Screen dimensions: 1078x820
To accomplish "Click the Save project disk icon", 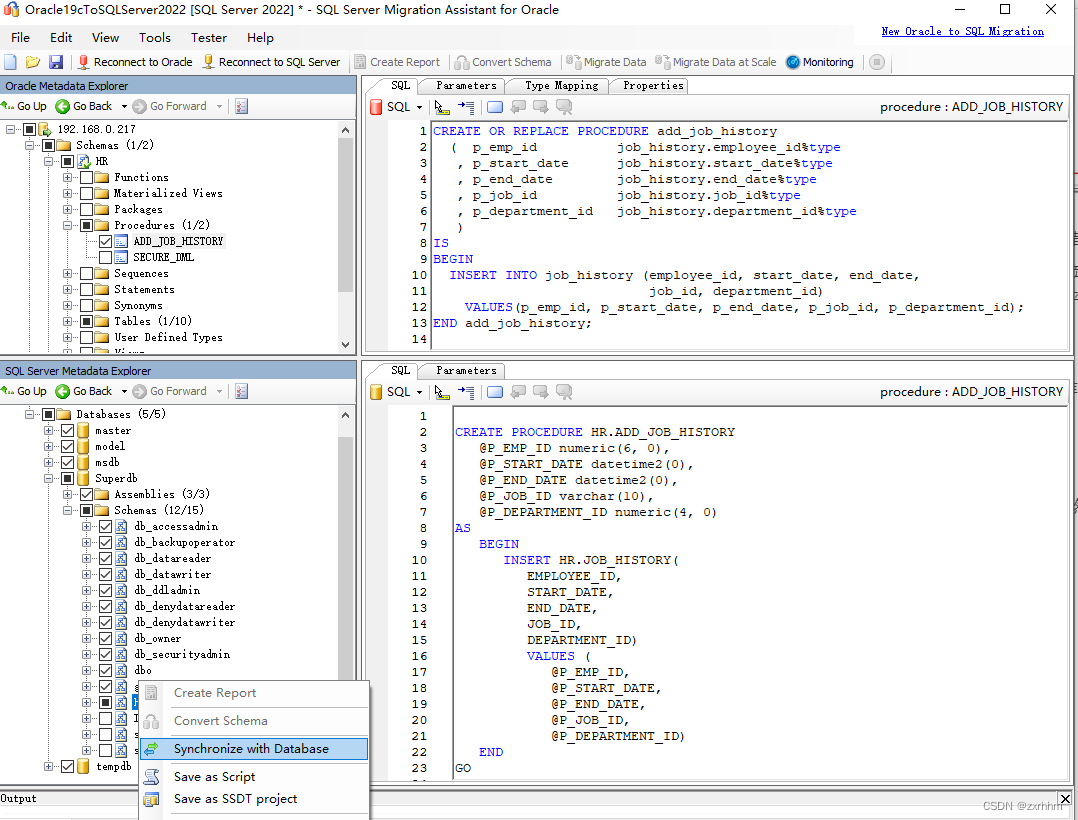I will tap(56, 62).
